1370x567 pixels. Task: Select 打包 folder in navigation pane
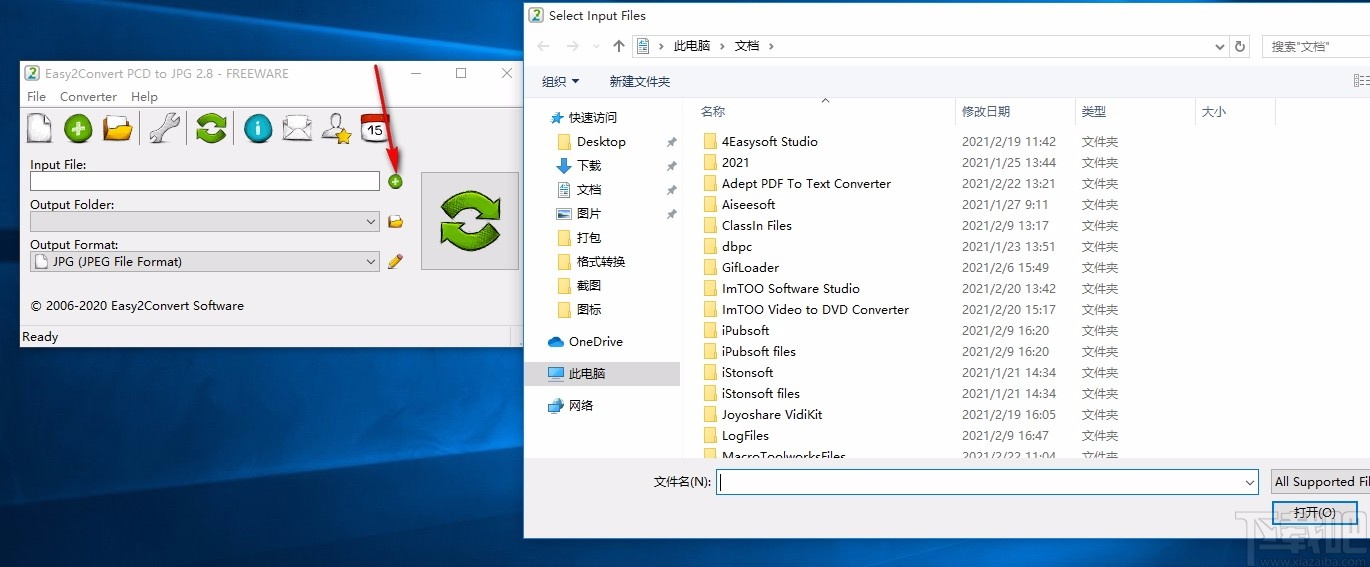[589, 238]
